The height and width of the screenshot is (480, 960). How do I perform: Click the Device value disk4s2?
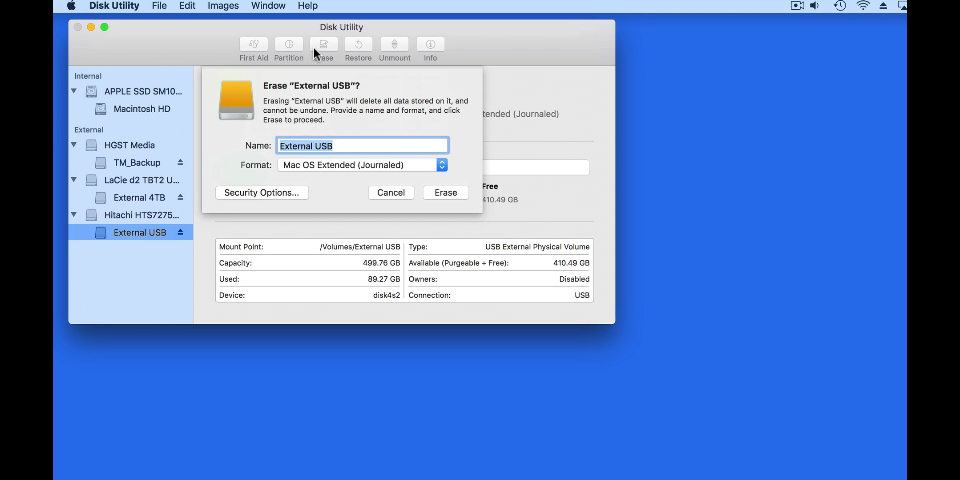386,295
